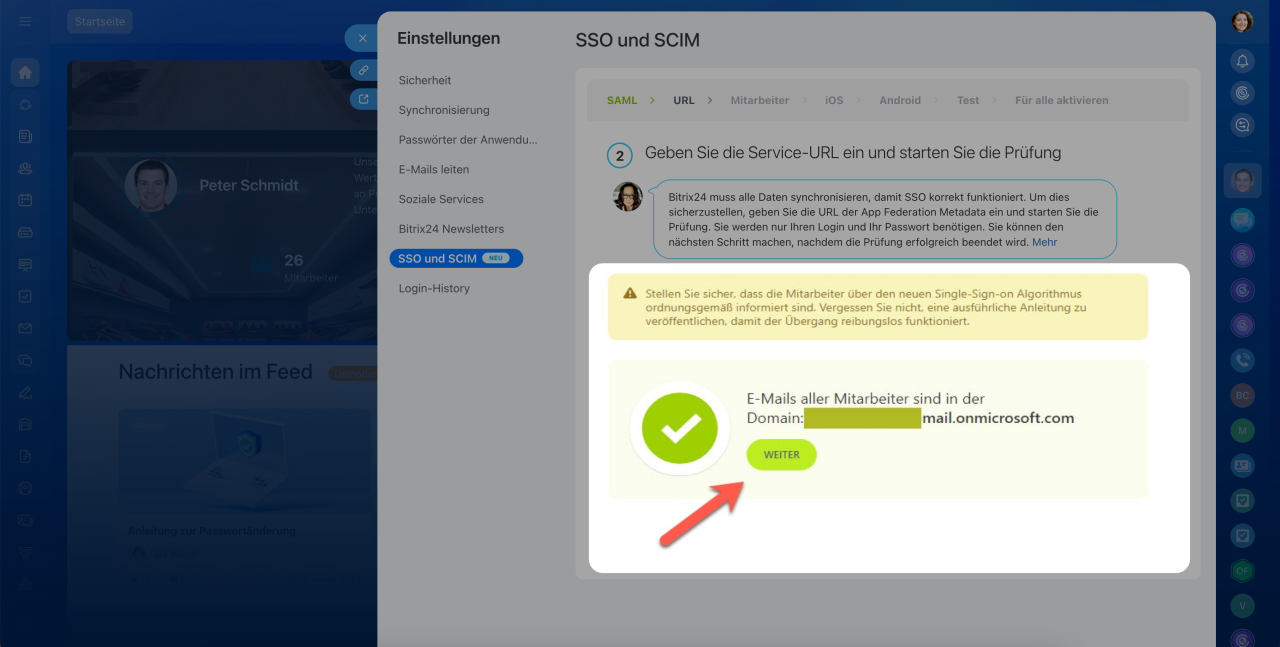The width and height of the screenshot is (1280, 647).
Task: Copy link using the chain icon button
Action: click(363, 71)
